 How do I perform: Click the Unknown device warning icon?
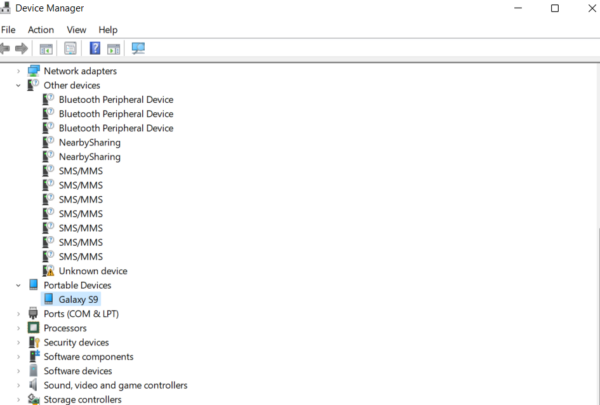pos(49,271)
